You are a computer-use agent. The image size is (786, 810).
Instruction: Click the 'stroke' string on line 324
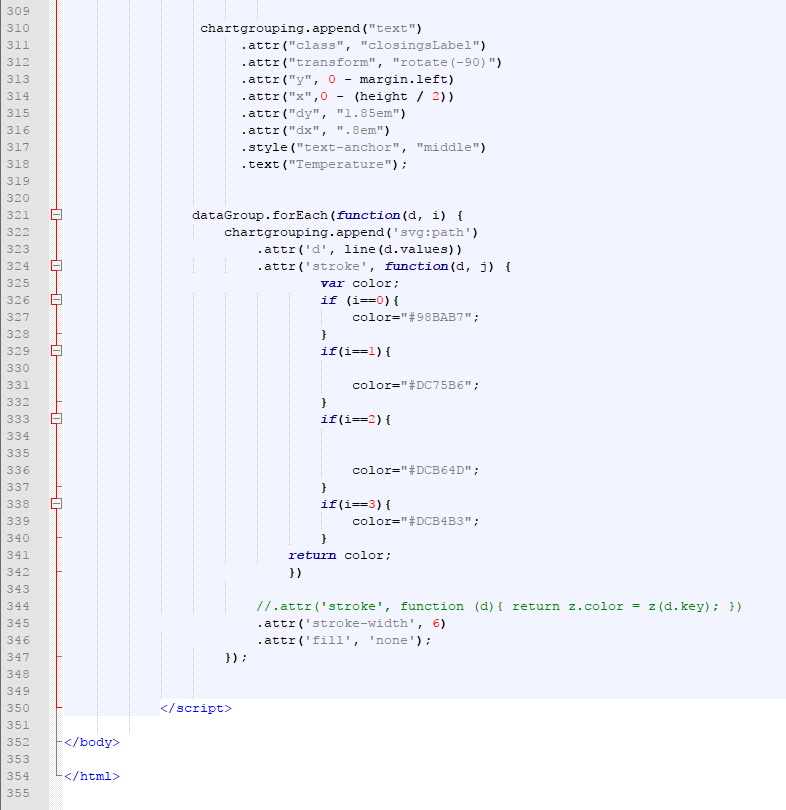[336, 267]
